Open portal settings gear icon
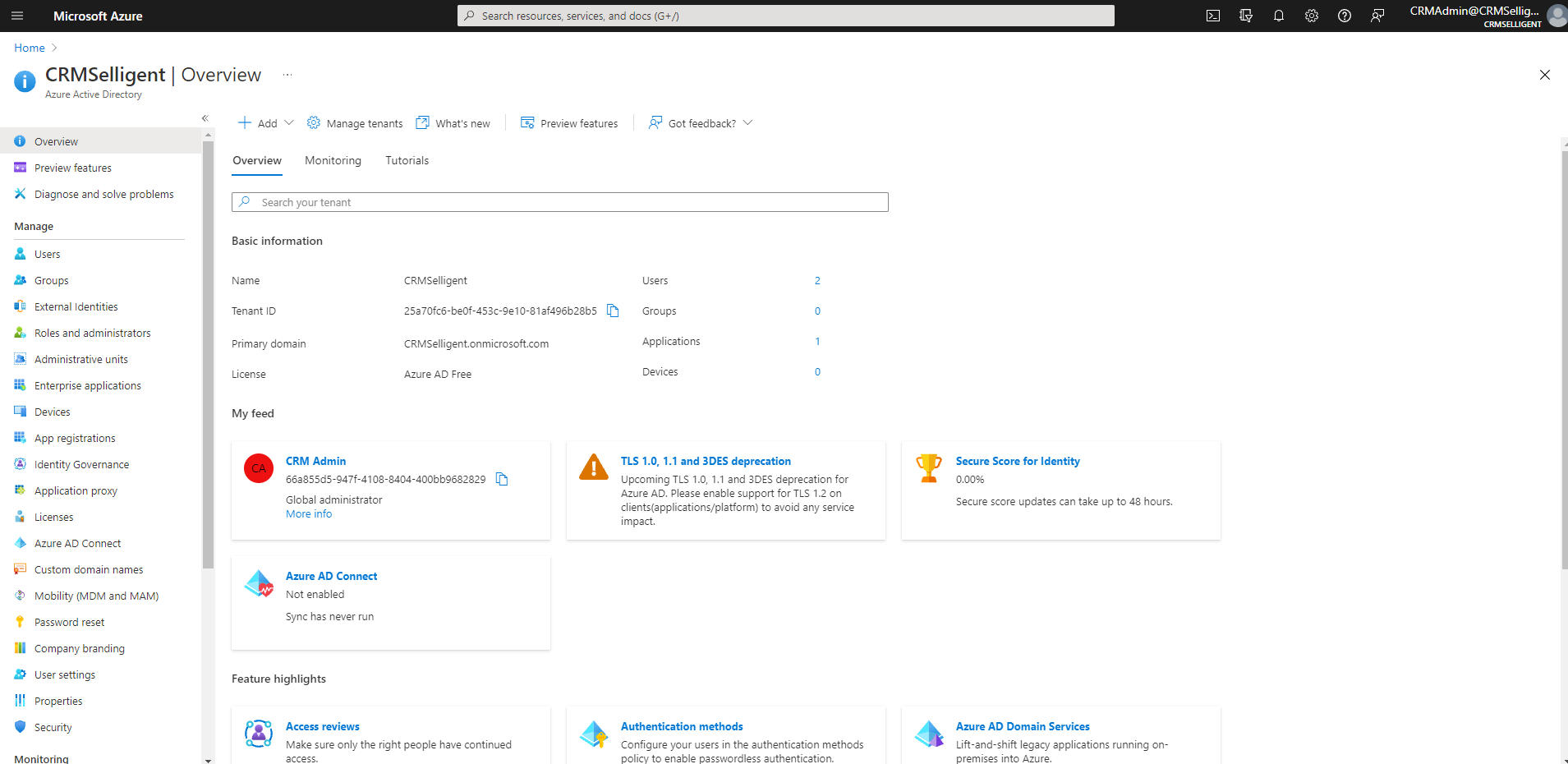 click(1312, 16)
